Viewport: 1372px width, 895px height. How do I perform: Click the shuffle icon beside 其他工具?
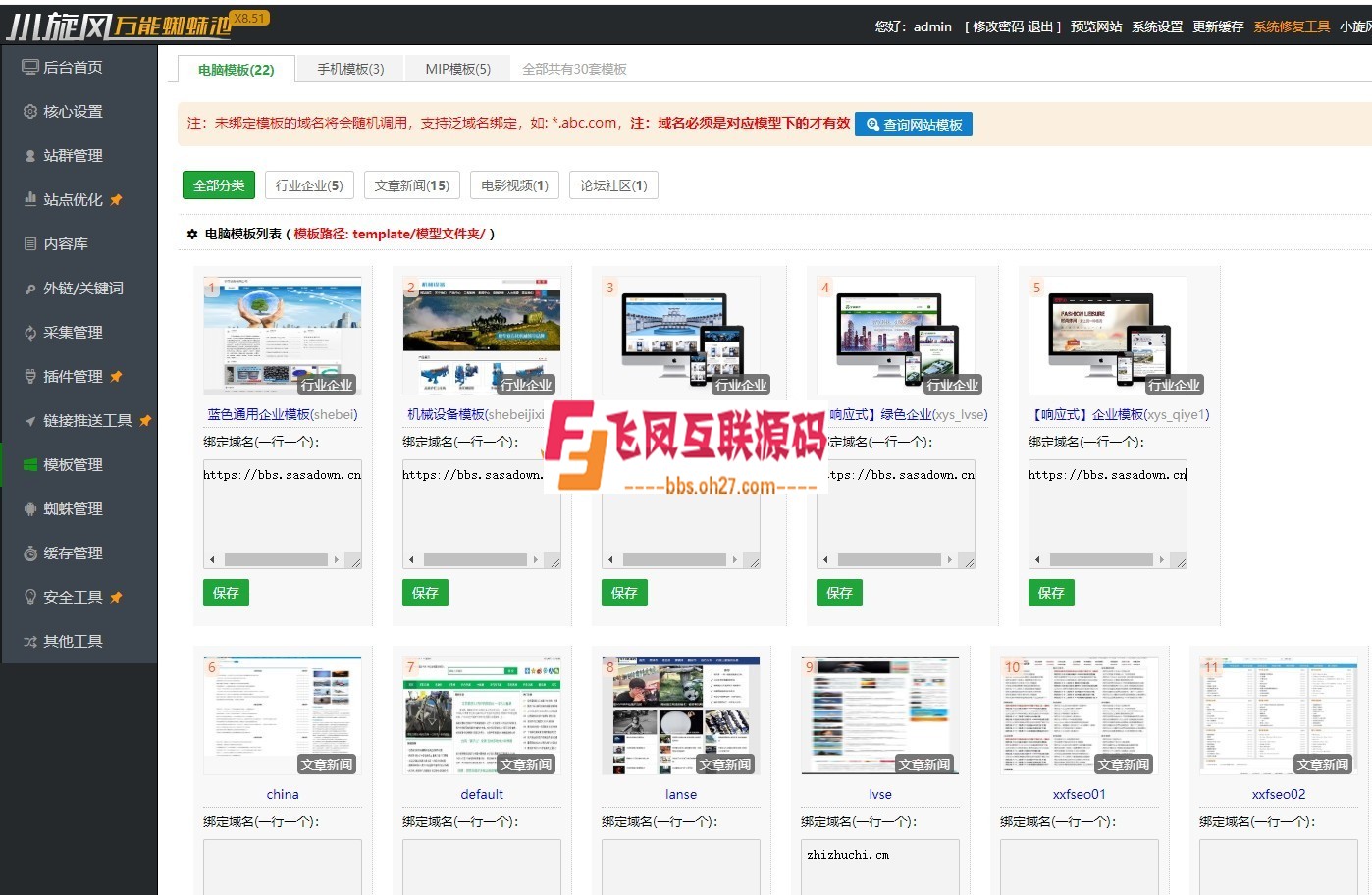pyautogui.click(x=30, y=642)
